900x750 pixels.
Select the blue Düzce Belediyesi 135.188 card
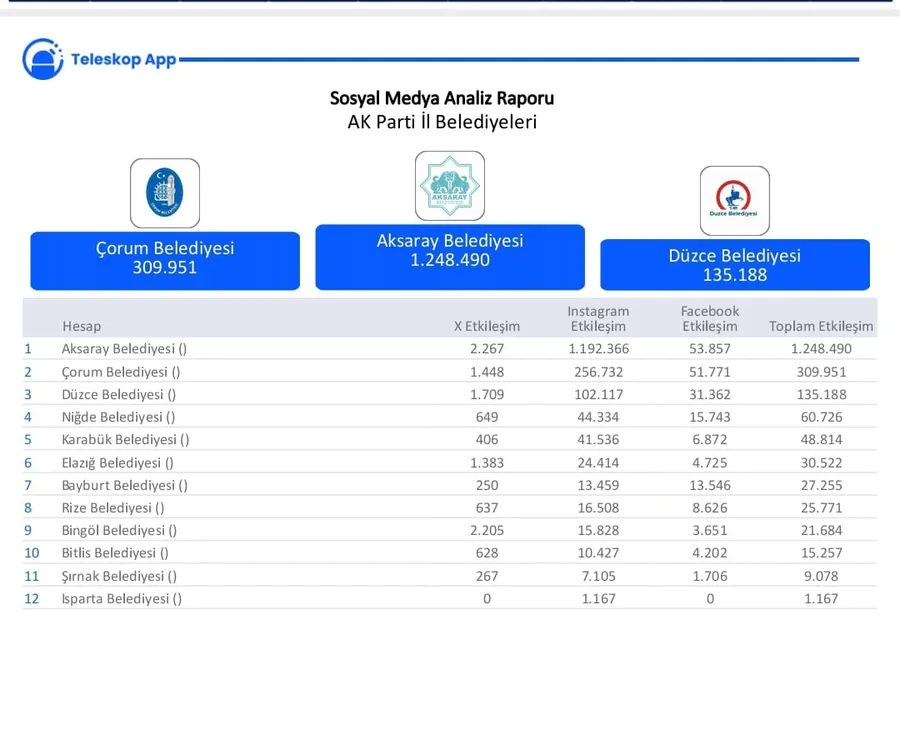(734, 266)
